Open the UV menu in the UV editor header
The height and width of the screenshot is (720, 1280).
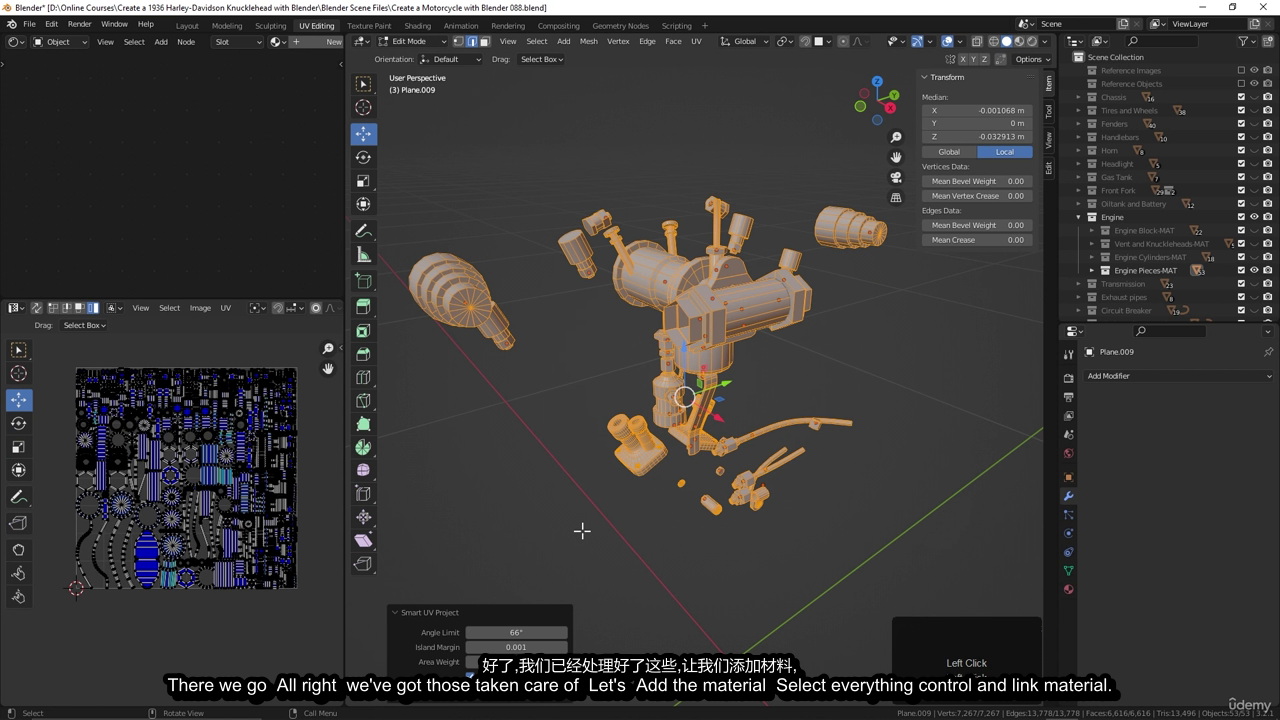pyautogui.click(x=225, y=308)
